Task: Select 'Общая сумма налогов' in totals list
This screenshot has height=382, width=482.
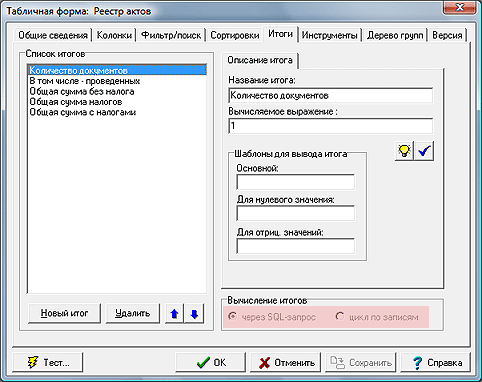Action: (x=76, y=102)
